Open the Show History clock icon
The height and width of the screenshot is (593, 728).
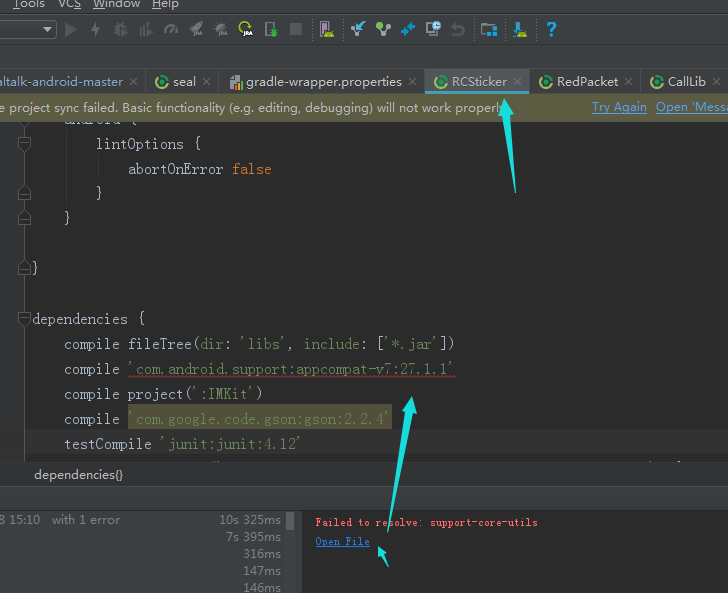pos(433,29)
